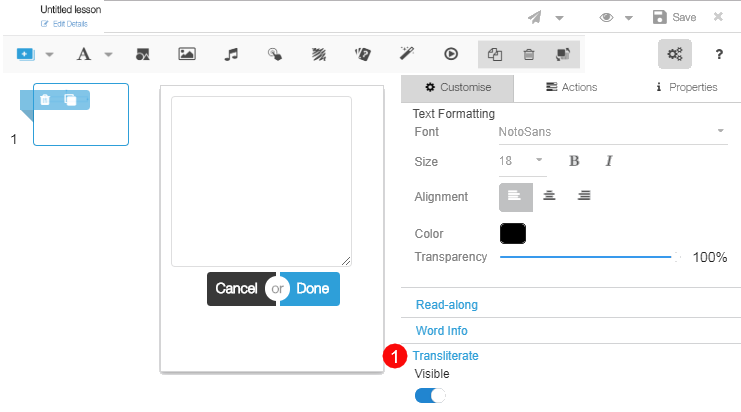Image resolution: width=741 pixels, height=412 pixels.
Task: Click the image insert icon in toolbar
Action: pos(186,54)
